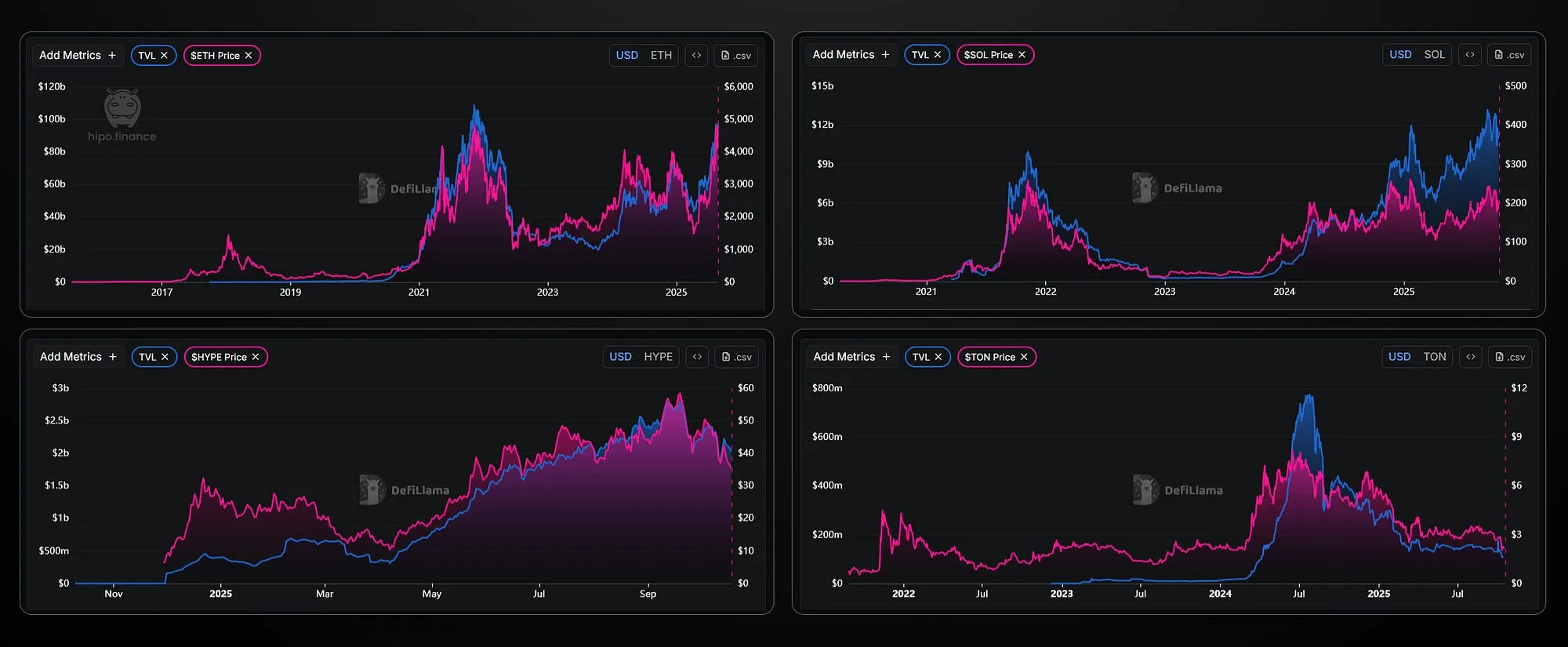Download .csv from the ETH chart
This screenshot has width=1568, height=647.
pyautogui.click(x=736, y=55)
